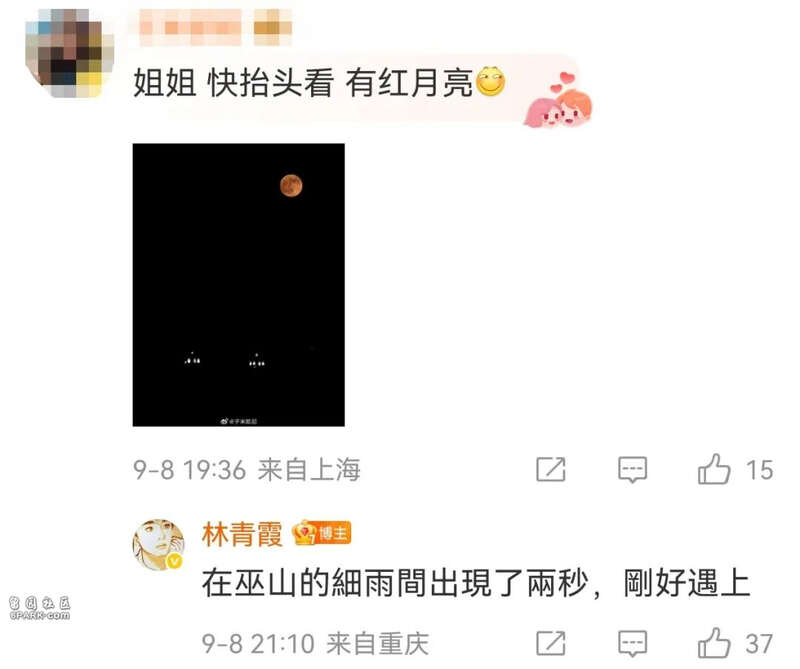Click the verified V mark on avatar
This screenshot has width=800, height=669.
[175, 561]
